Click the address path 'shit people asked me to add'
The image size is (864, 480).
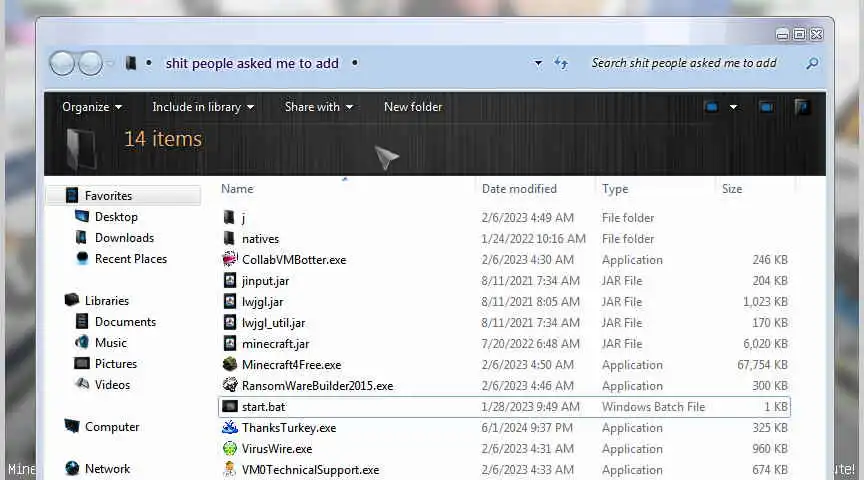pyautogui.click(x=252, y=64)
